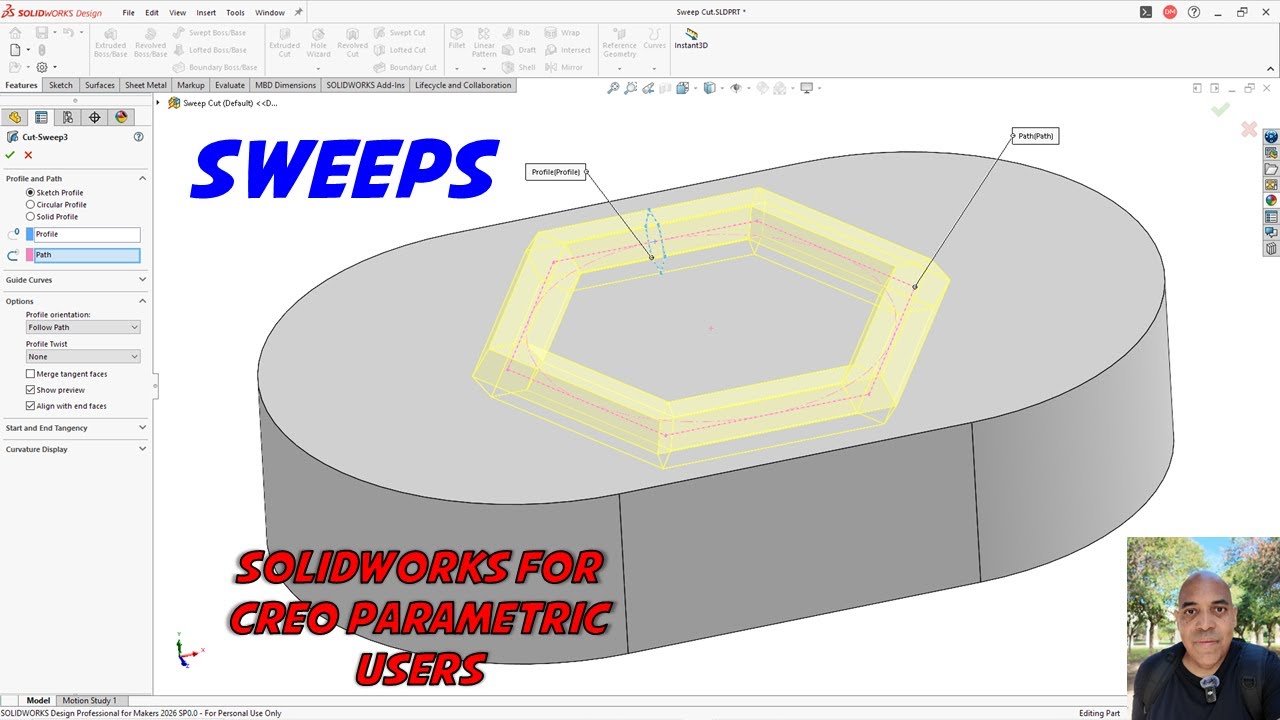This screenshot has height=720, width=1280.
Task: Switch to Motion Study 1 tab
Action: pyautogui.click(x=89, y=700)
